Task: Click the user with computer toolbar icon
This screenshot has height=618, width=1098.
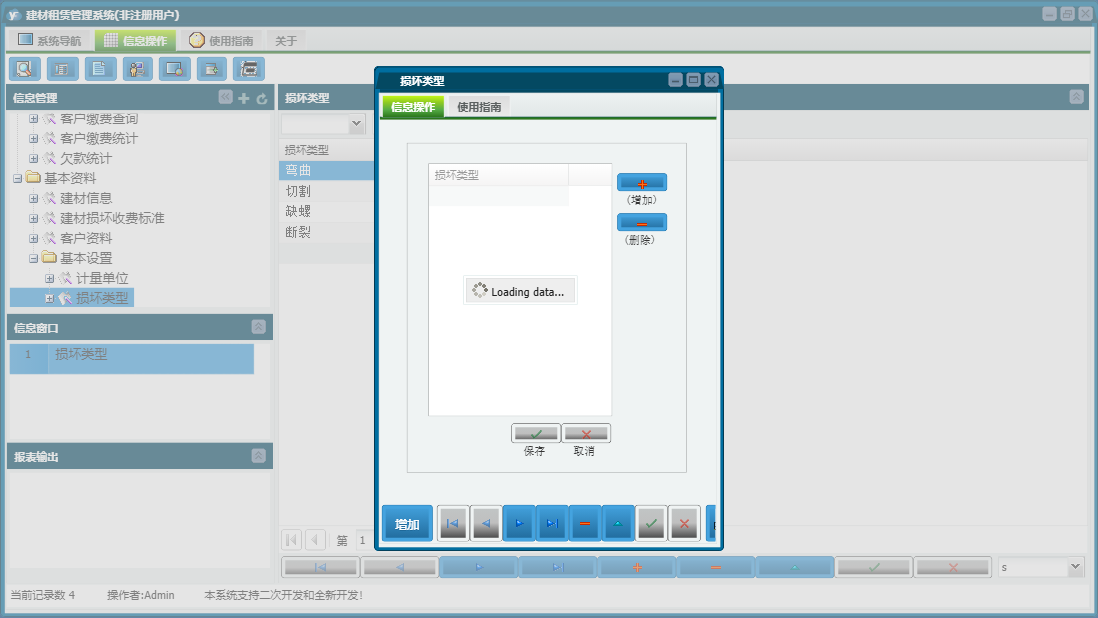Action: point(137,69)
